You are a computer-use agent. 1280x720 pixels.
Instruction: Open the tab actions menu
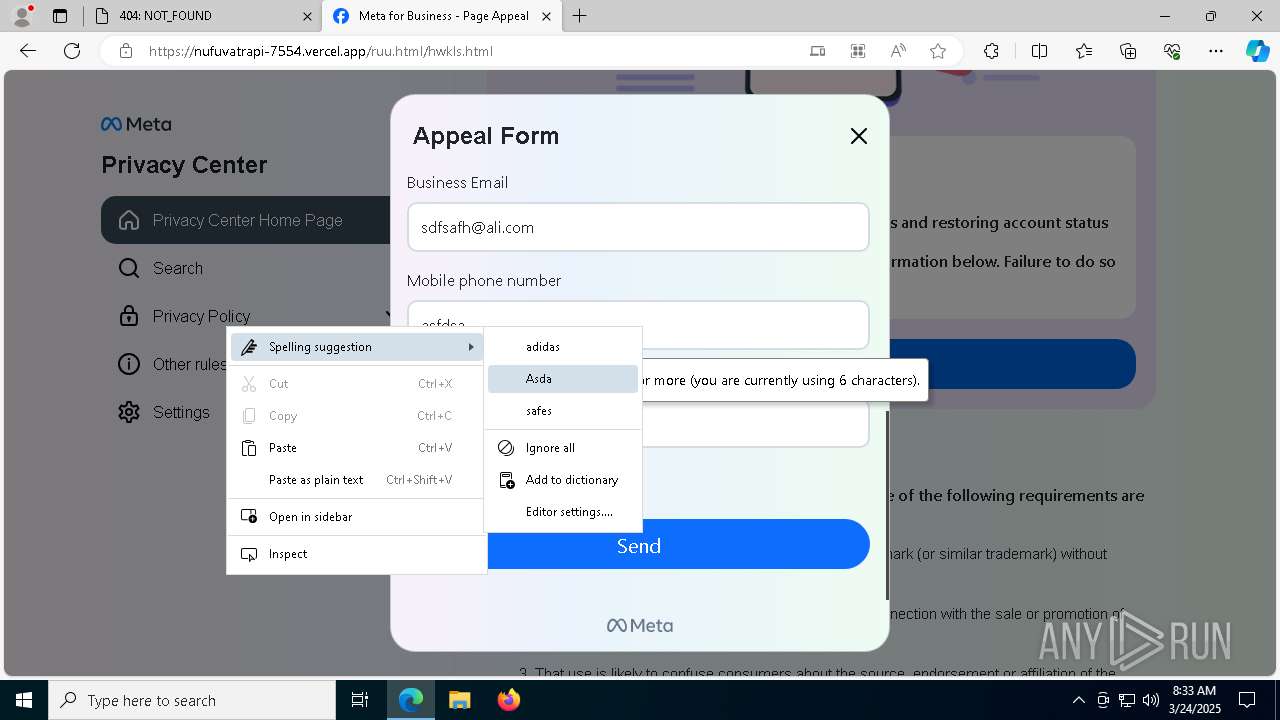tap(60, 16)
